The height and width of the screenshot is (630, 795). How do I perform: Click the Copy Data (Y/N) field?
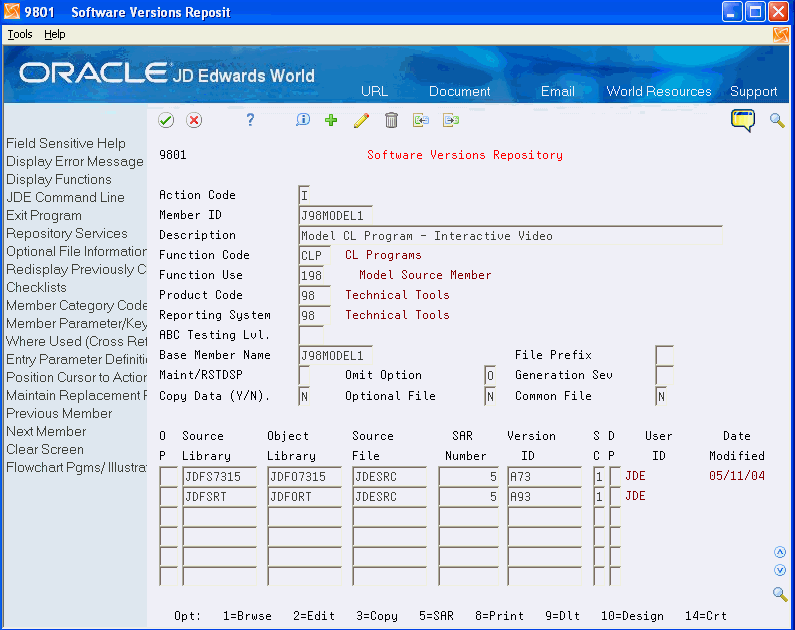(304, 396)
